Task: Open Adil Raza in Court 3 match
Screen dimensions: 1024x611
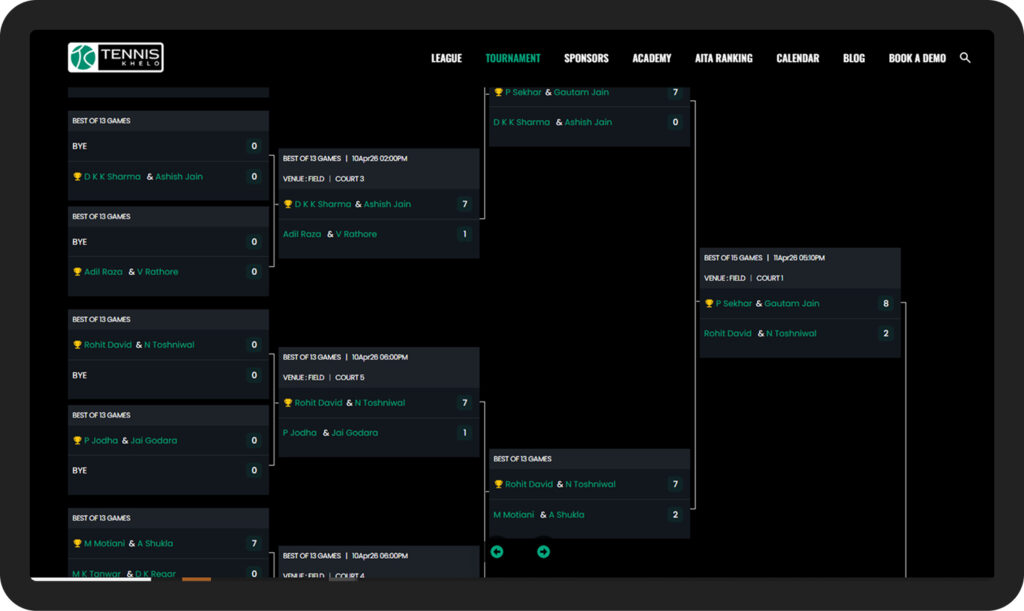Action: (x=302, y=234)
